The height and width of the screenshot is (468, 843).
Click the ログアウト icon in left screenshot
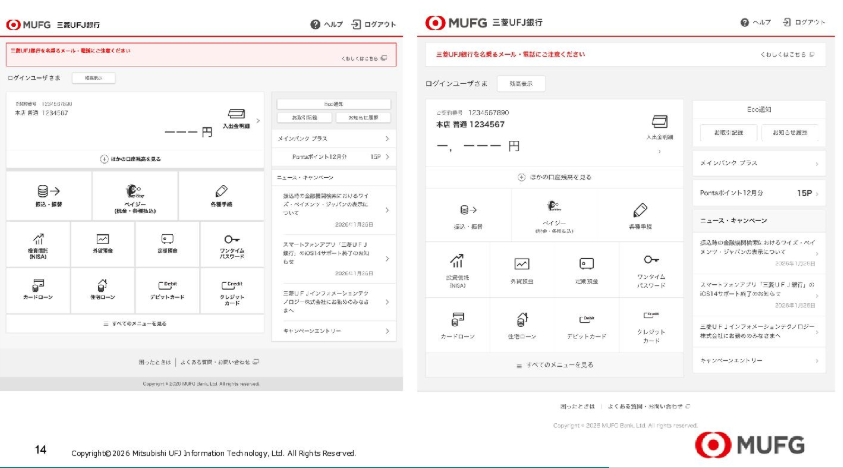[356, 24]
